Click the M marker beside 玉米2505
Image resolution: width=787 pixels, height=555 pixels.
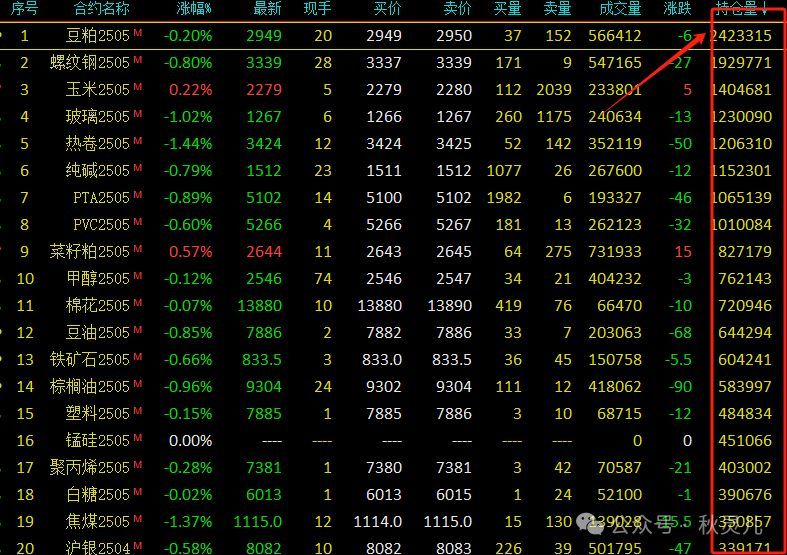pos(138,87)
